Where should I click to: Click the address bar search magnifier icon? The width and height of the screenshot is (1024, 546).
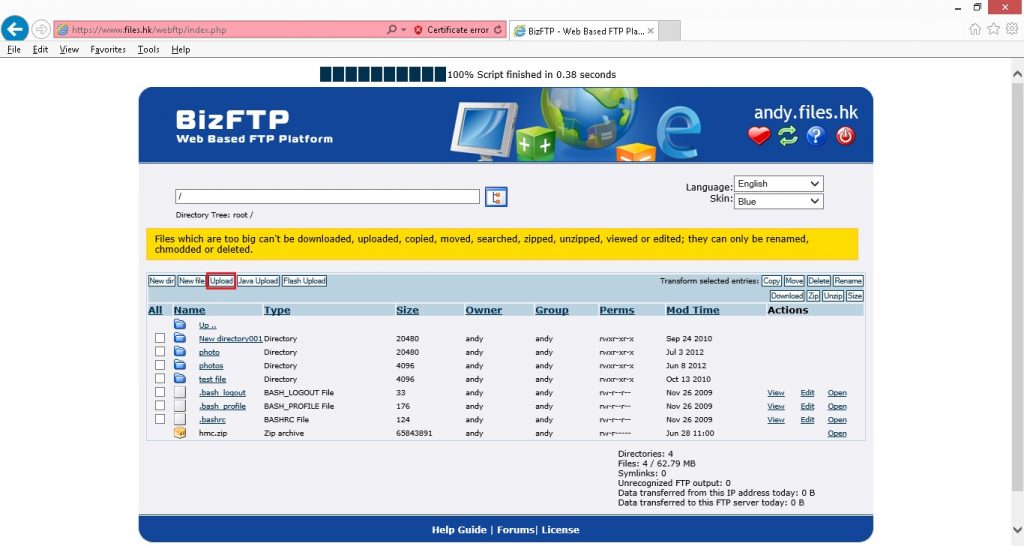(x=391, y=29)
